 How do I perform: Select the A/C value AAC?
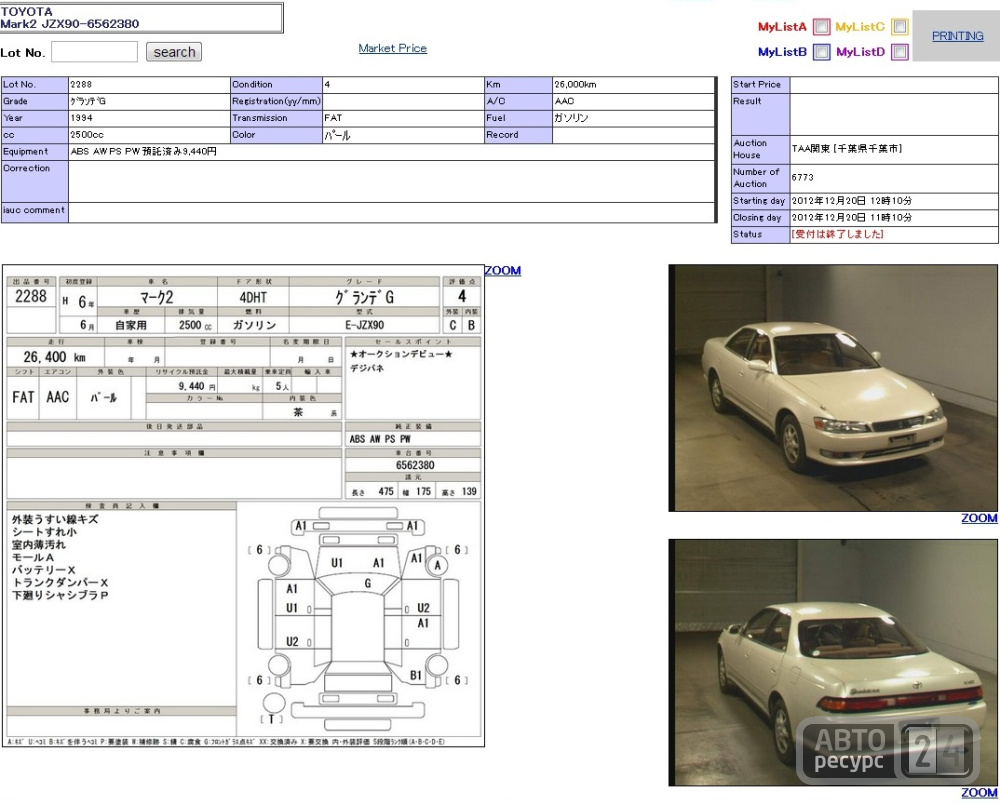pyautogui.click(x=564, y=101)
